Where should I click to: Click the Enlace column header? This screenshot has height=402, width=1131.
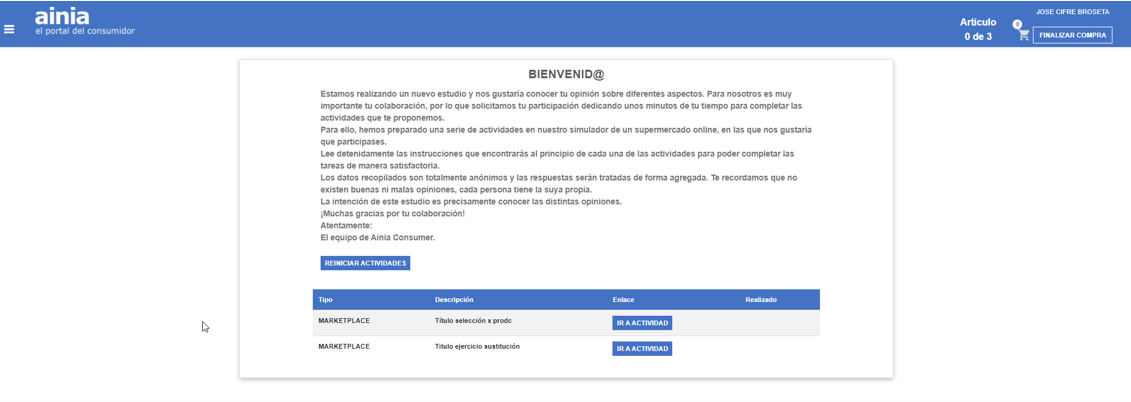(x=623, y=300)
